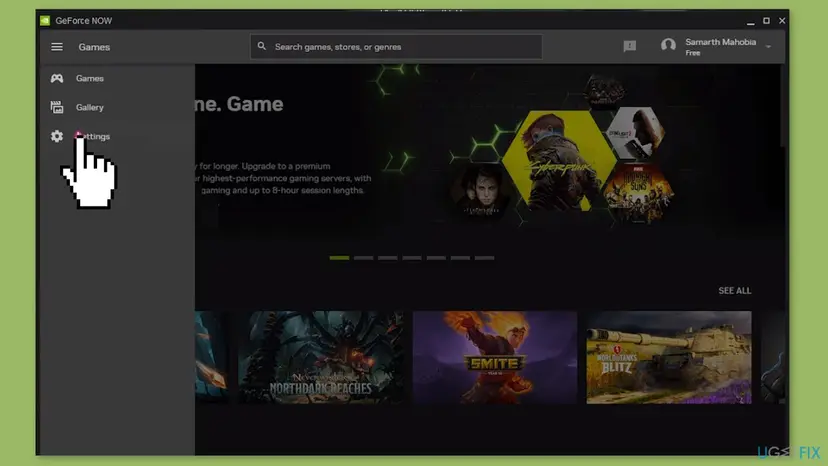
Task: Click the Free membership label
Action: point(692,53)
